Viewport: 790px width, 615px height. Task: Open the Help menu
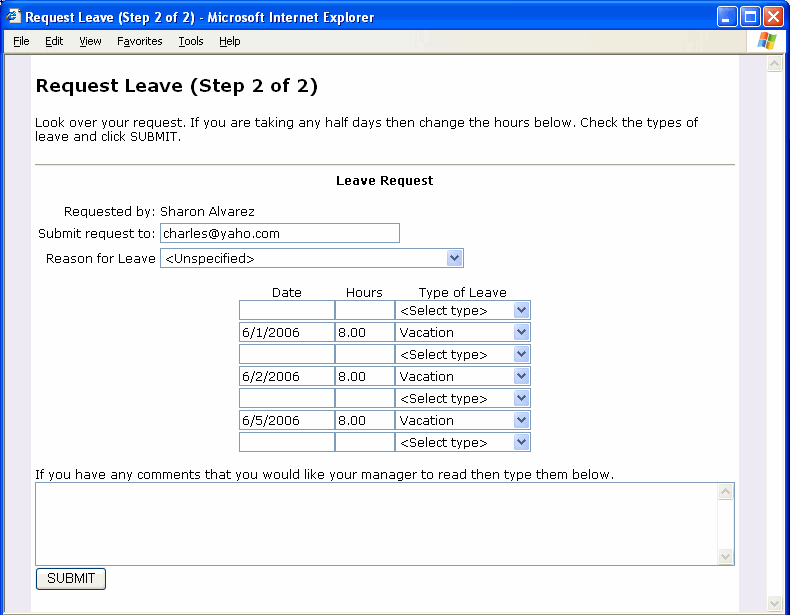tap(229, 41)
